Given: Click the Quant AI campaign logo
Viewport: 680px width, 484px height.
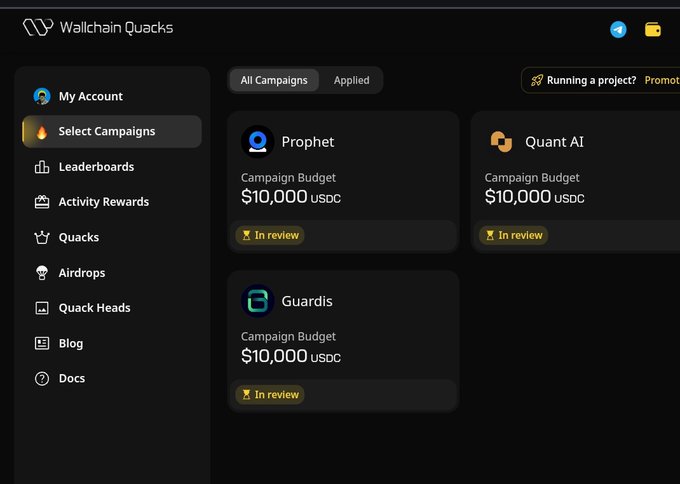Looking at the screenshot, I should point(501,142).
